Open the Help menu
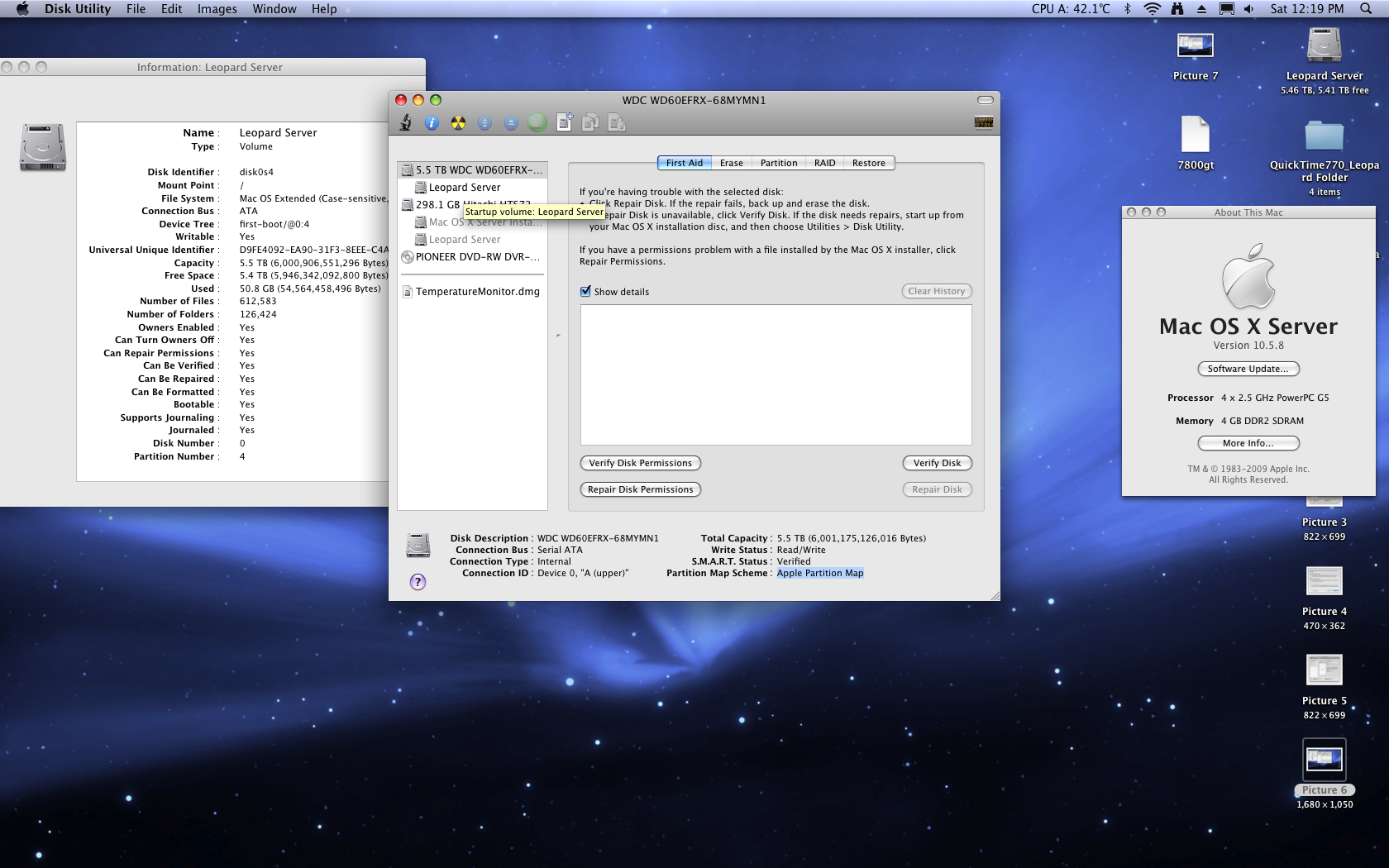The height and width of the screenshot is (868, 1389). click(324, 9)
